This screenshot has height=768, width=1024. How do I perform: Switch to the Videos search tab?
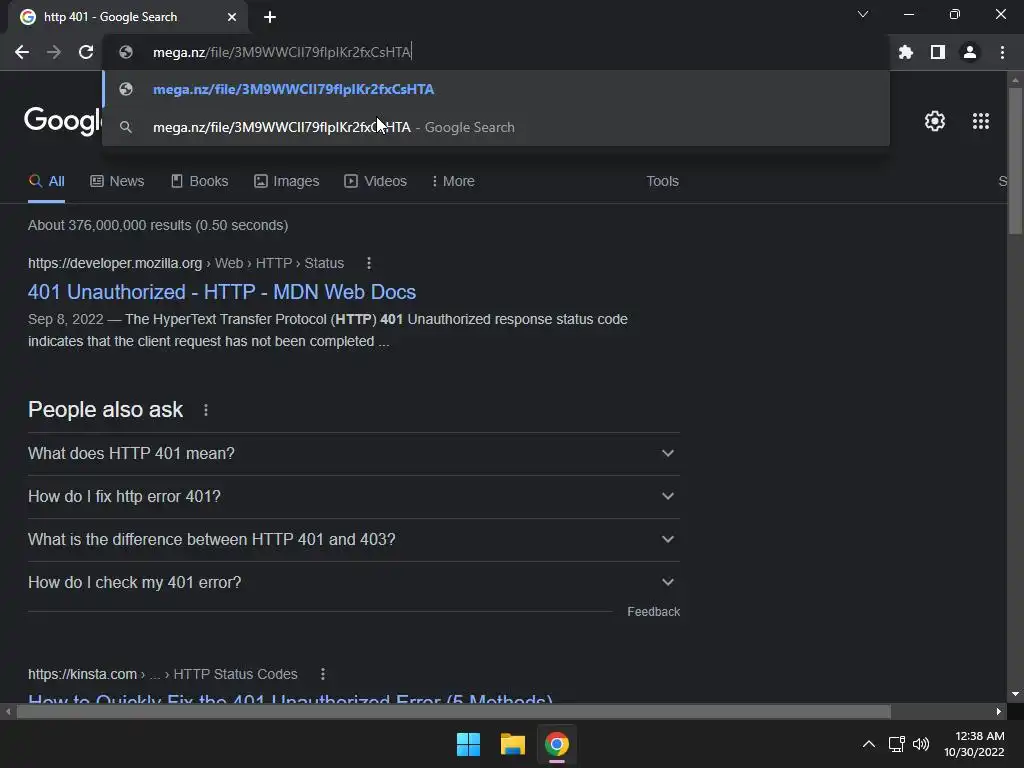[376, 181]
